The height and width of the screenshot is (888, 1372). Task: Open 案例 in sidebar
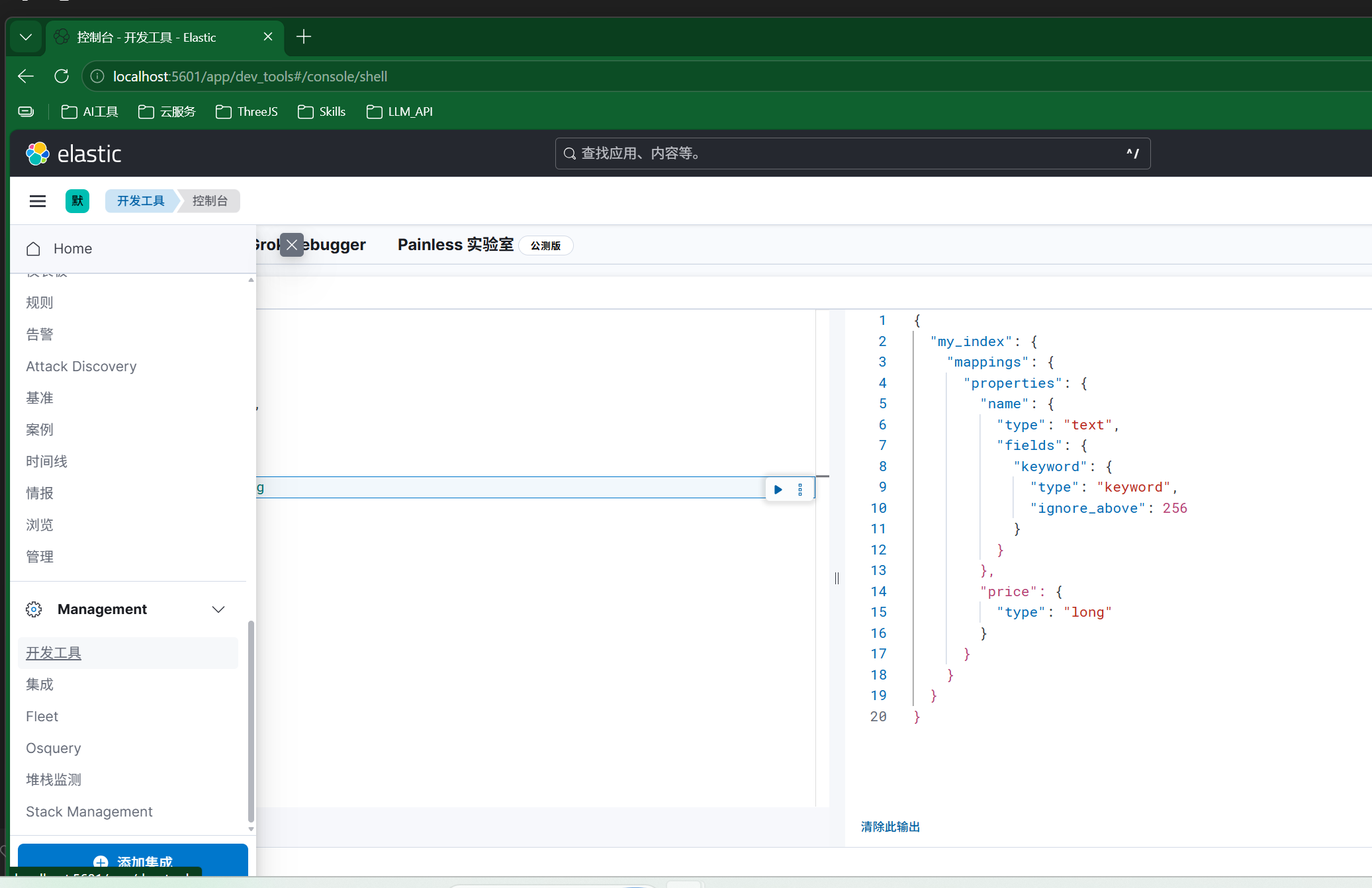point(39,430)
